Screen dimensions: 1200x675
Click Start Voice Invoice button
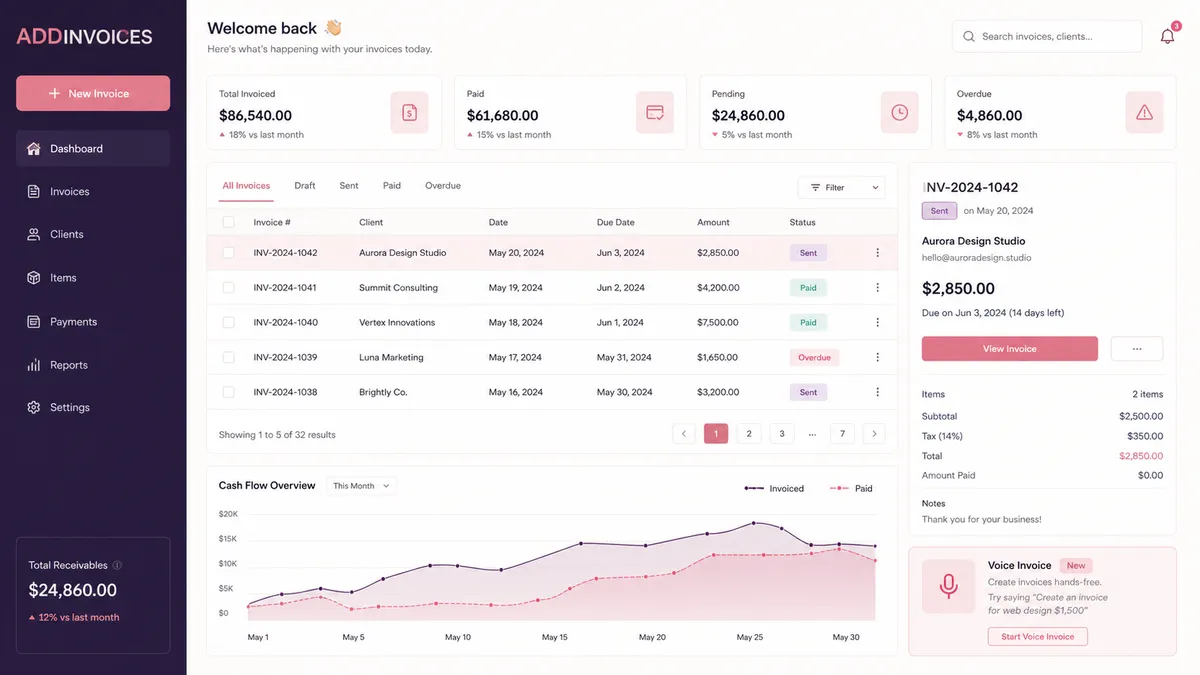pos(1038,636)
